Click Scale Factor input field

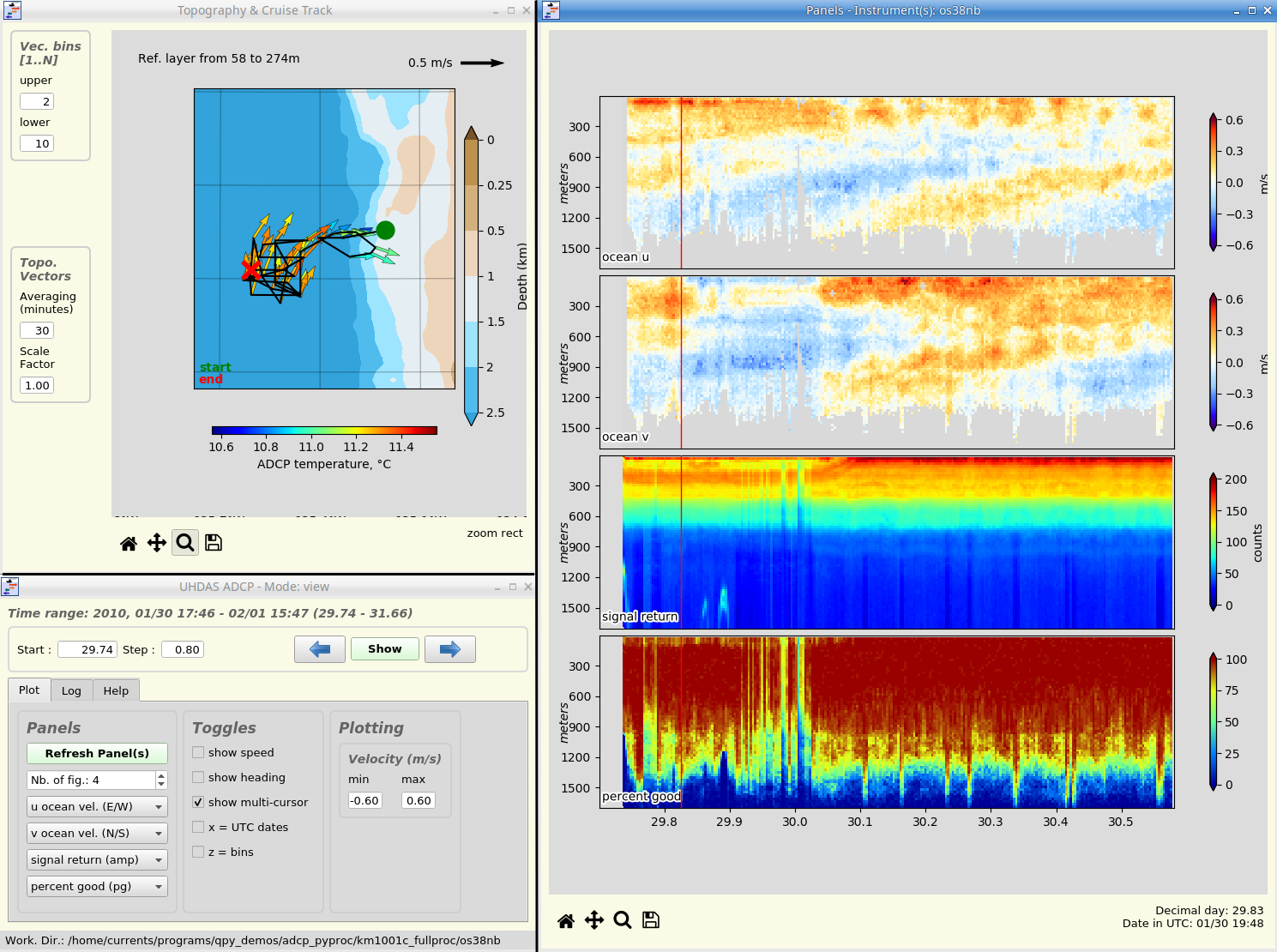click(37, 385)
